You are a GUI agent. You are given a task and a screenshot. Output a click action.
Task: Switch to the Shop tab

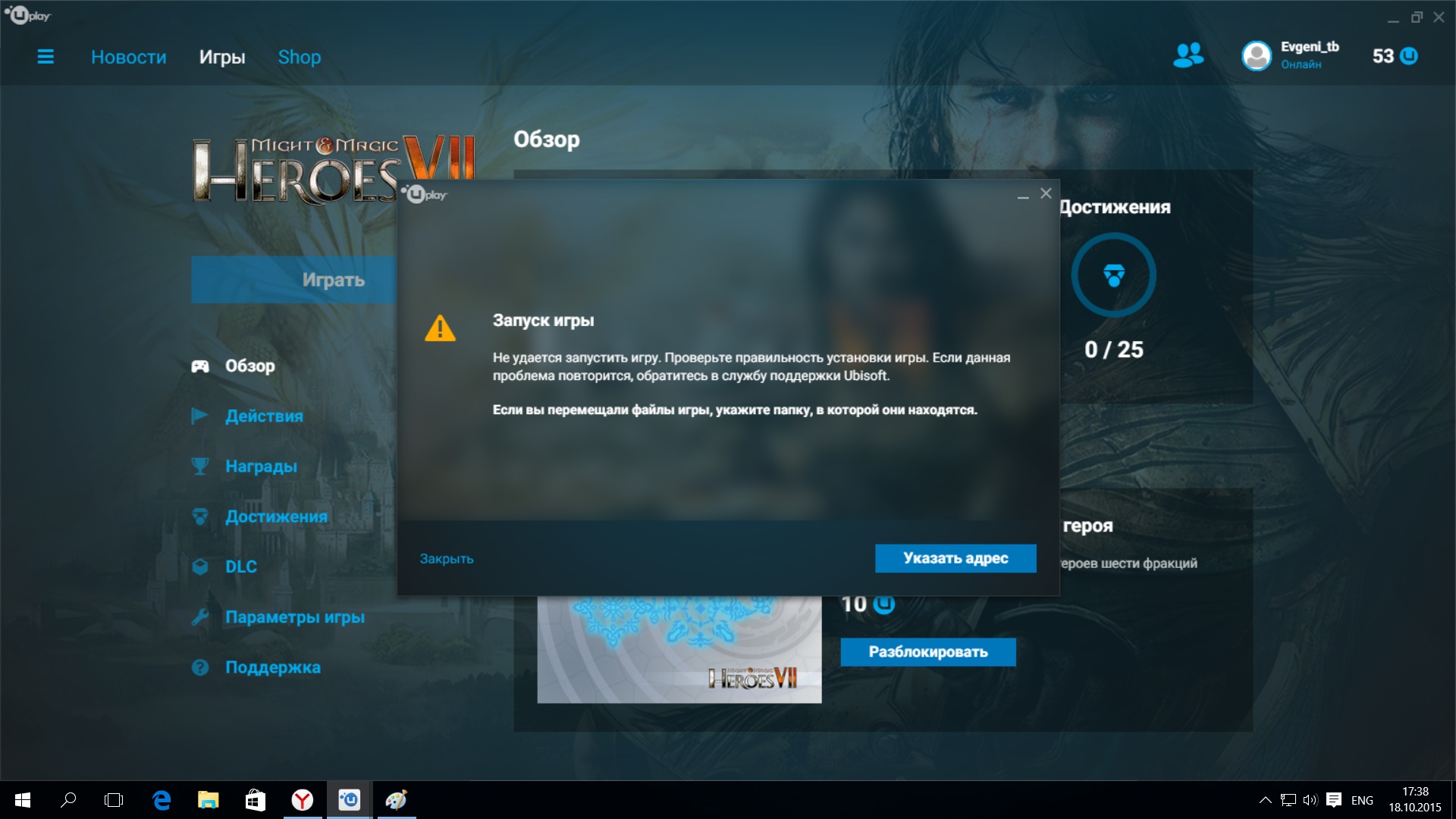tap(299, 58)
